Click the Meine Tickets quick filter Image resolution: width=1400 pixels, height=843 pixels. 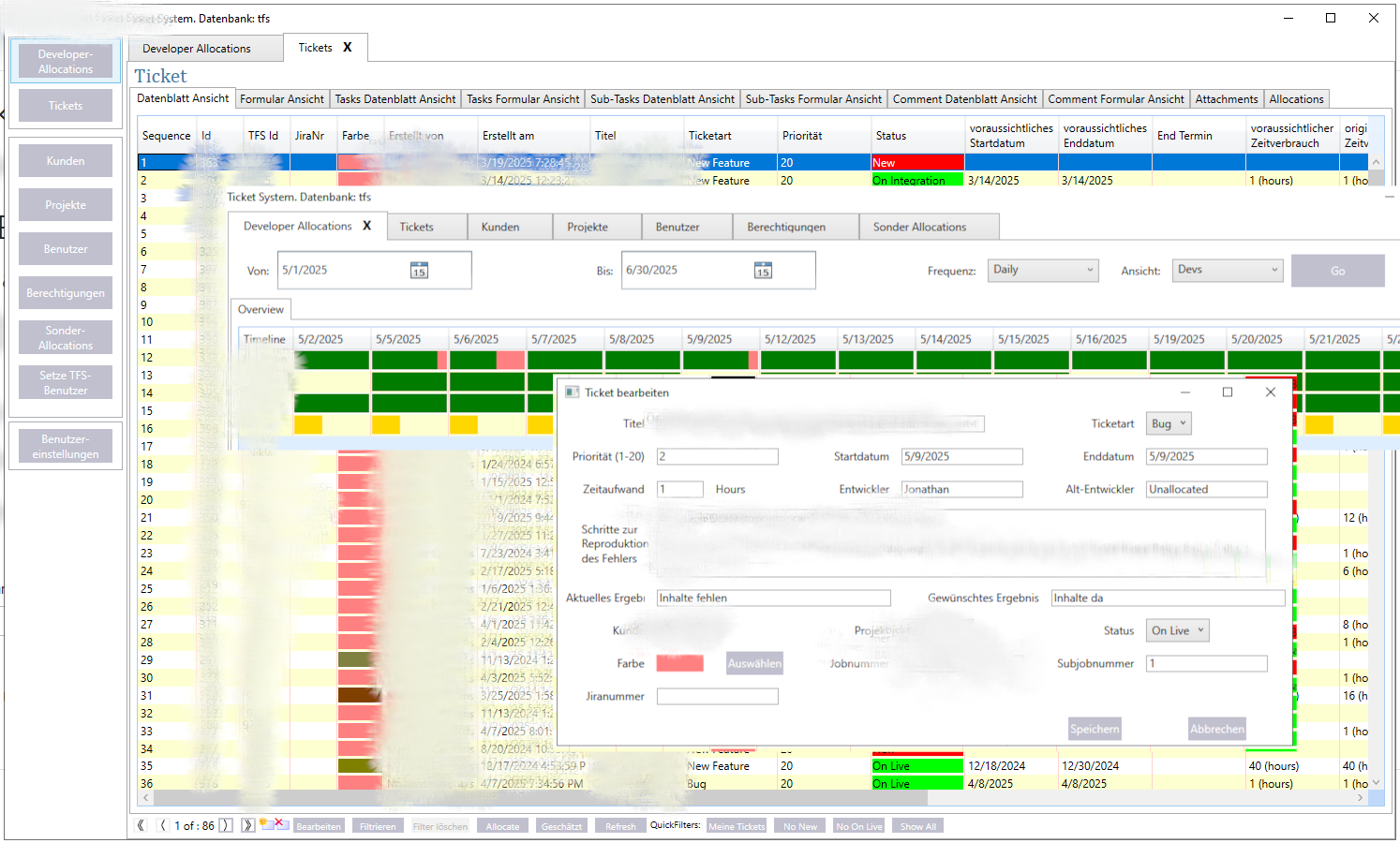(x=737, y=826)
